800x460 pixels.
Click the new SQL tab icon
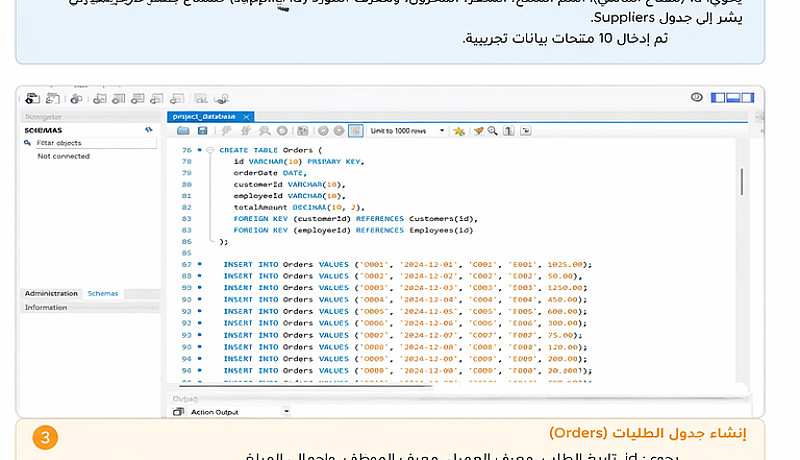[33, 98]
